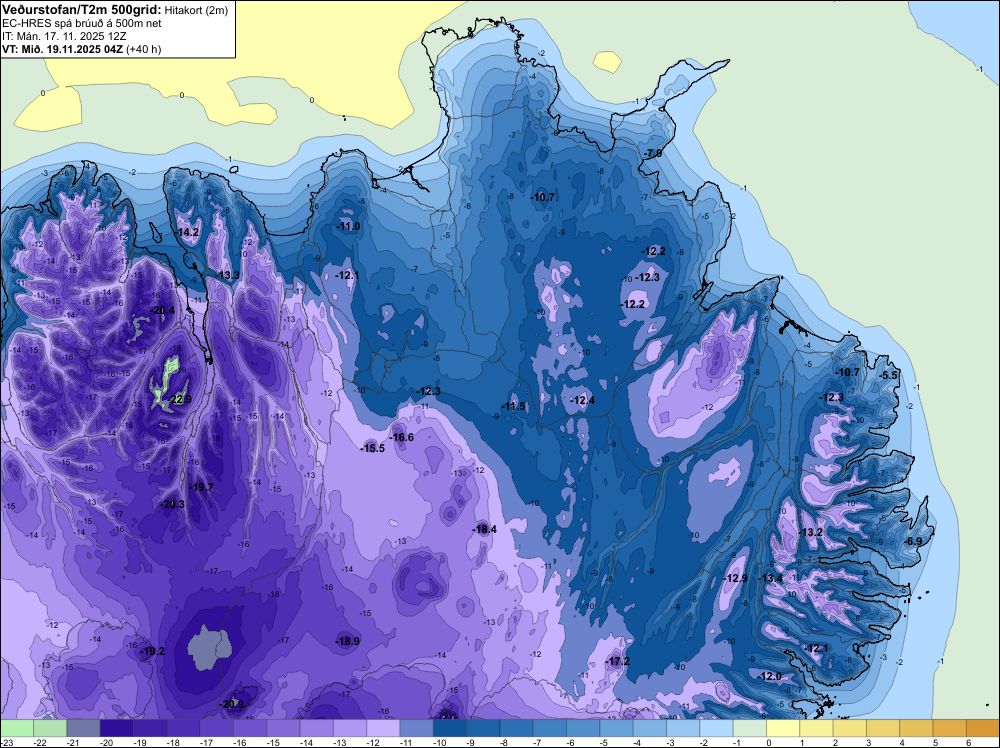The width and height of the screenshot is (1000, 748).
Task: Pick the dark purple swatch labeled -20
Action: (x=117, y=728)
